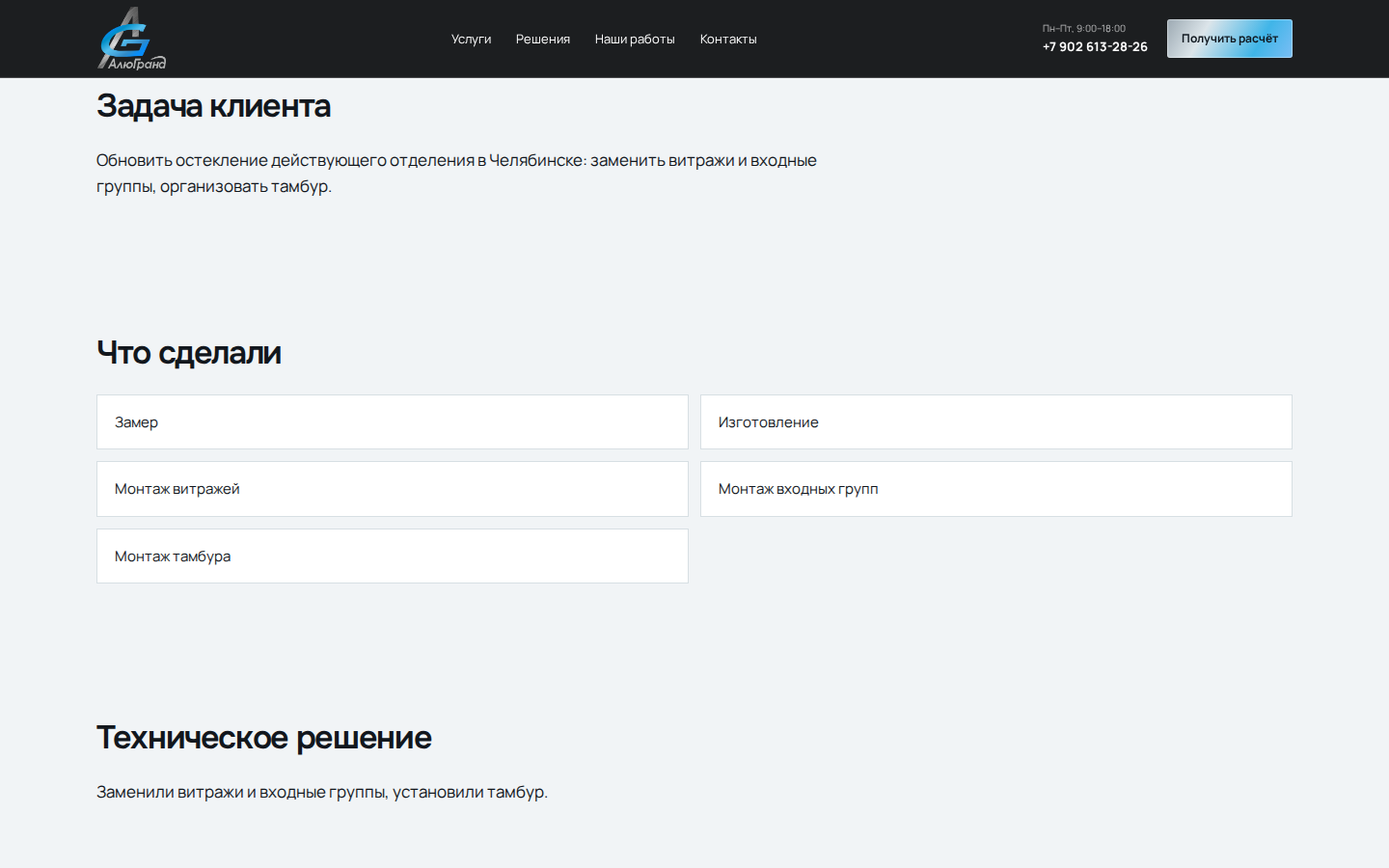Go to the Решения section
Image resolution: width=1389 pixels, height=868 pixels.
pyautogui.click(x=542, y=40)
